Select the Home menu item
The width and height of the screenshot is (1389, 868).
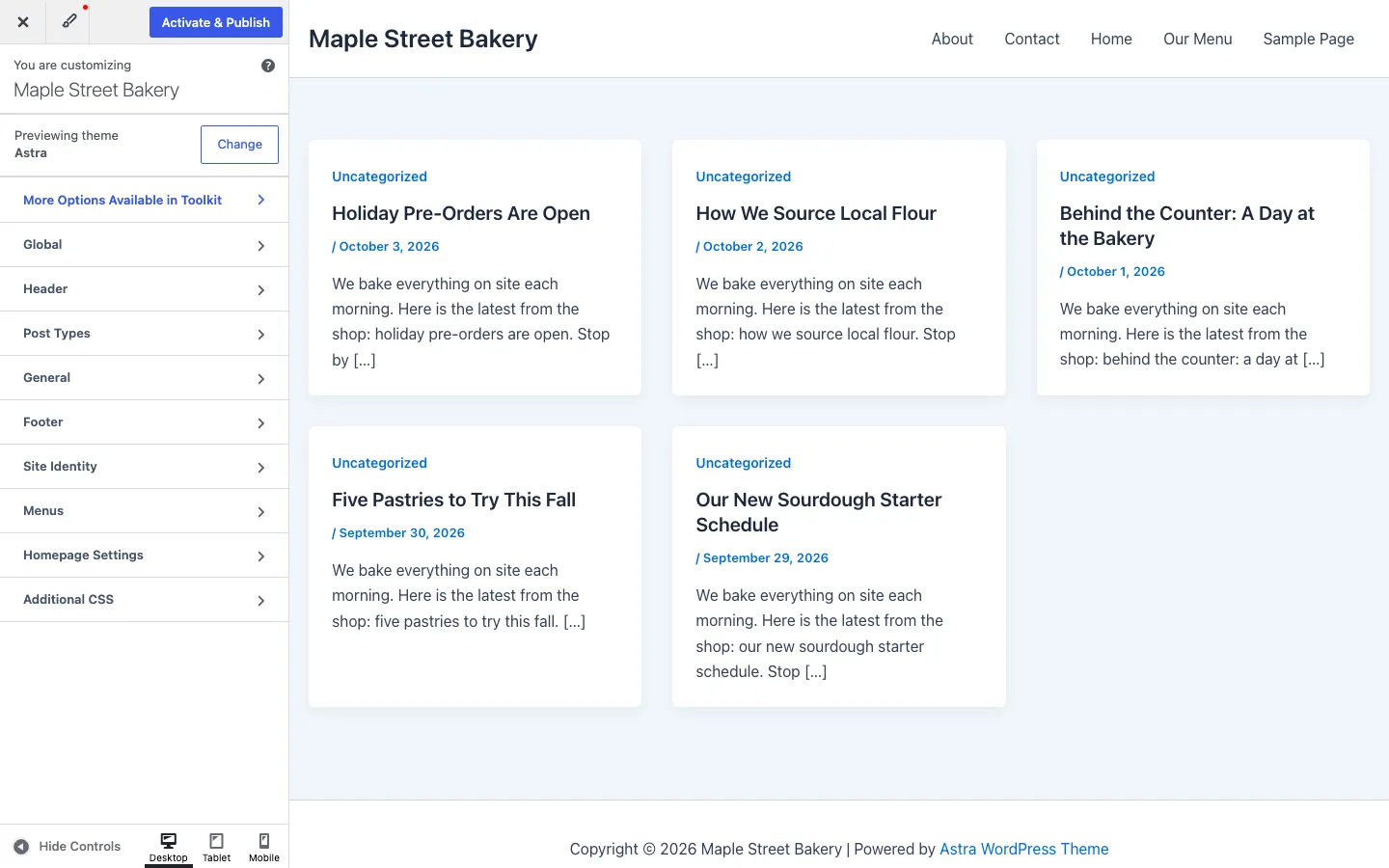tap(1111, 39)
